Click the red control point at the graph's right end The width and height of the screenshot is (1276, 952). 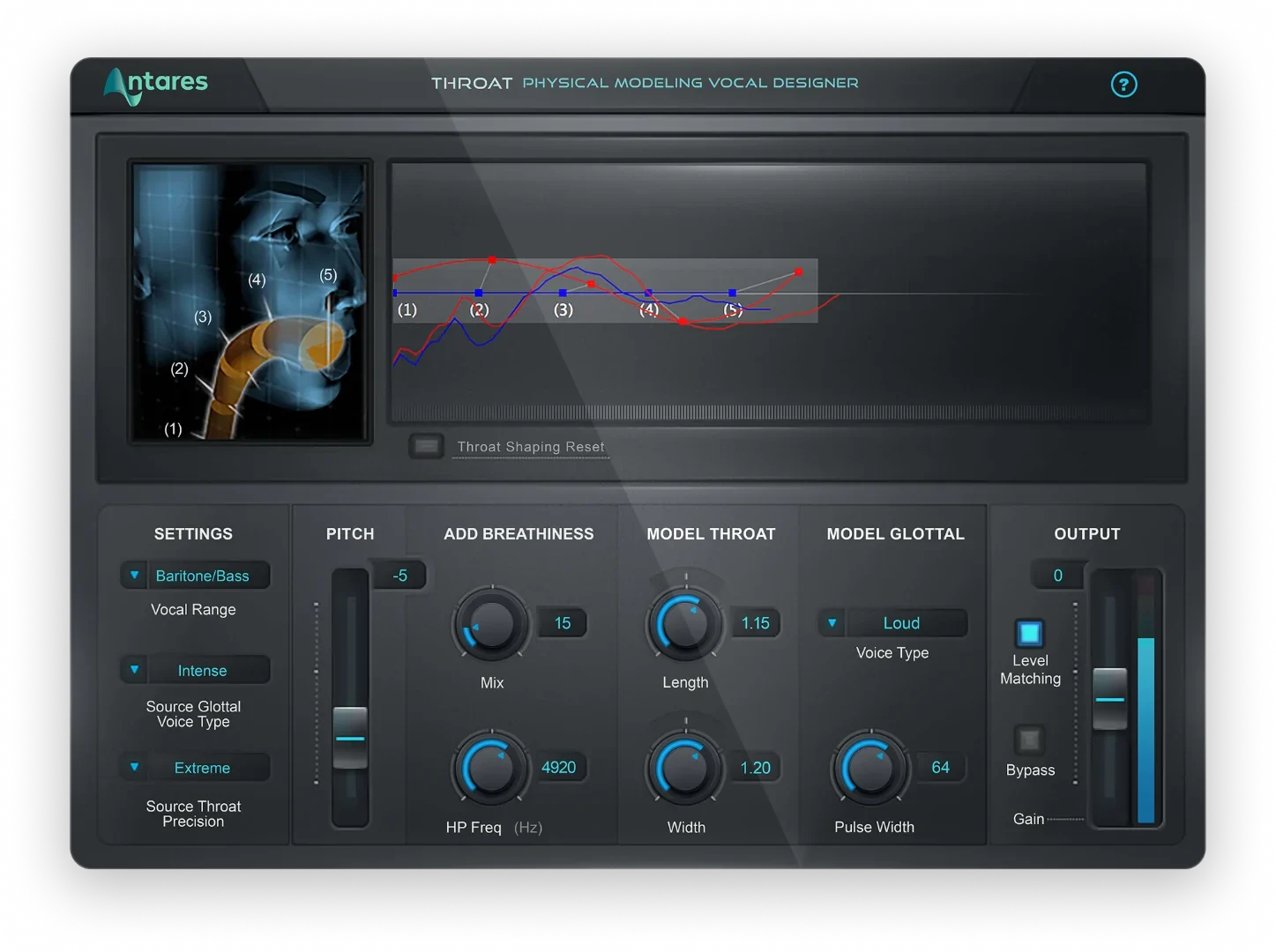(x=798, y=272)
